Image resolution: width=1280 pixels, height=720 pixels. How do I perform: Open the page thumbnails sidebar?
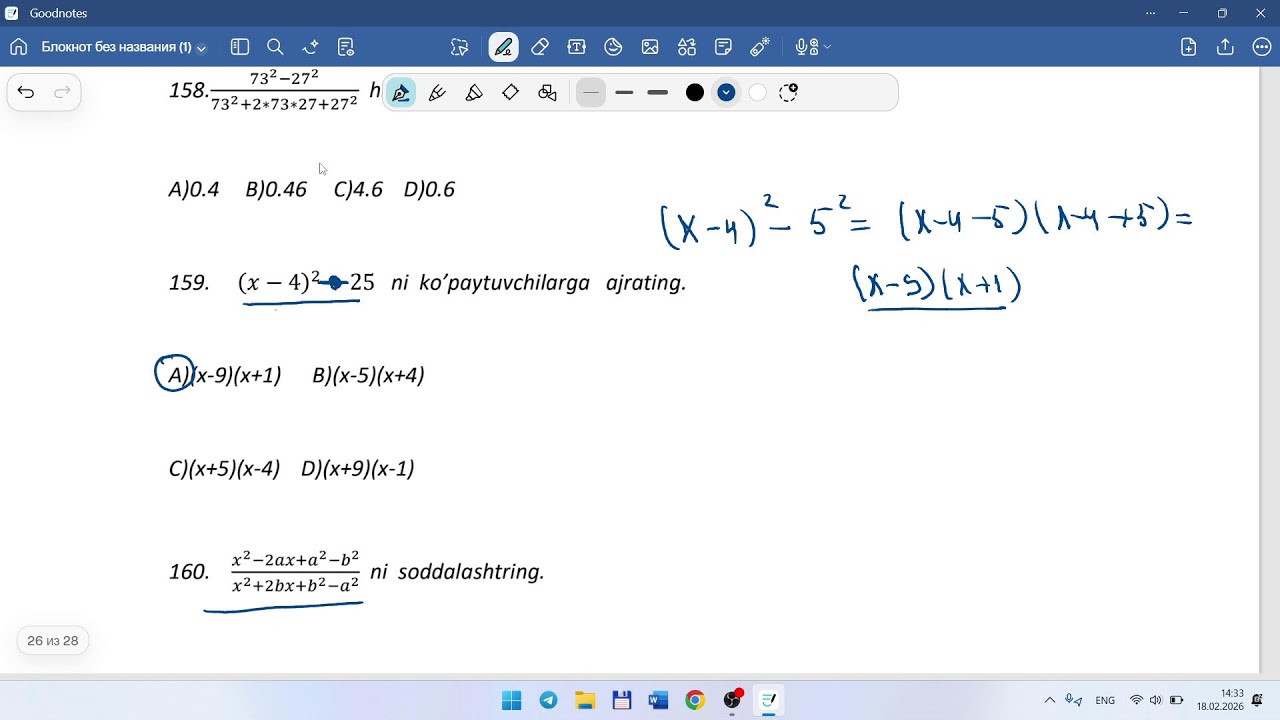239,47
